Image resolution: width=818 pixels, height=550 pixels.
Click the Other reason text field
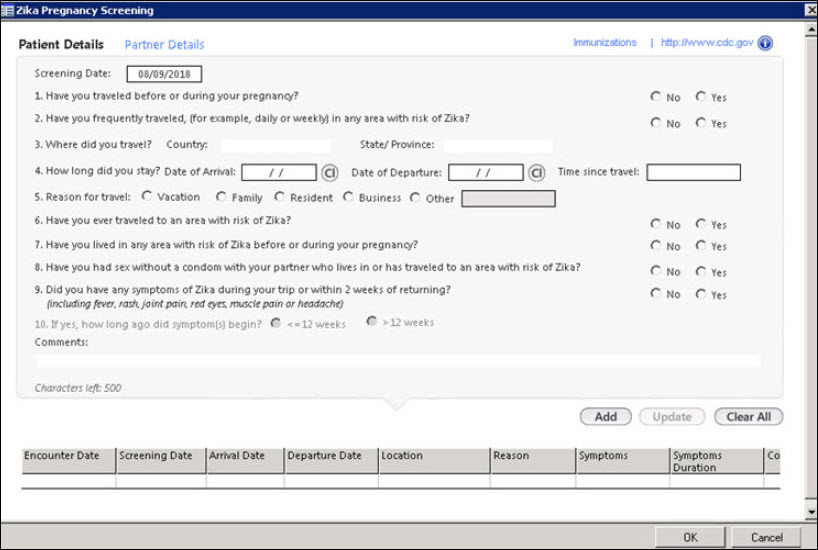click(x=508, y=199)
